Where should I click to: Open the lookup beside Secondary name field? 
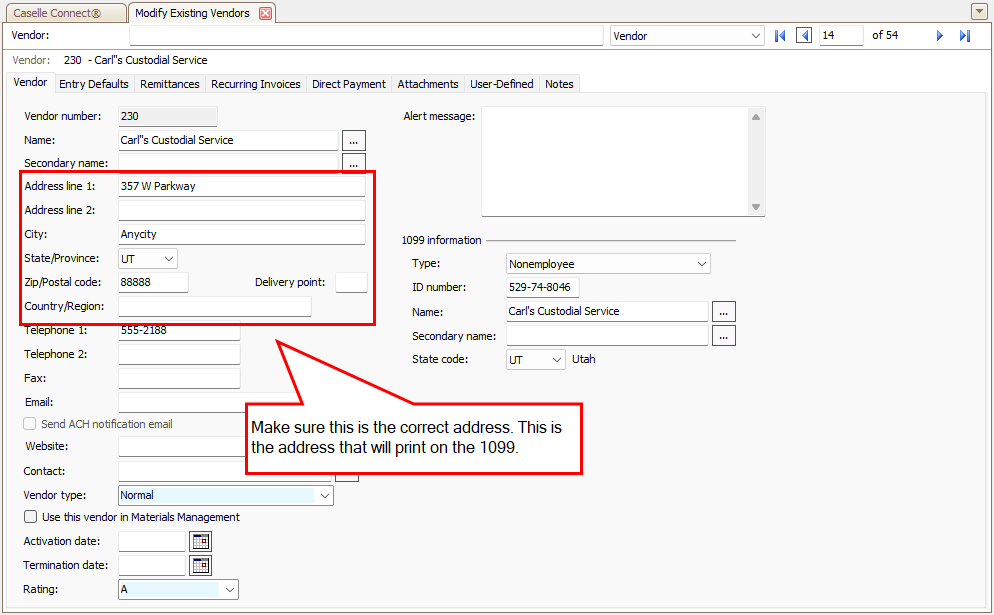coord(353,163)
